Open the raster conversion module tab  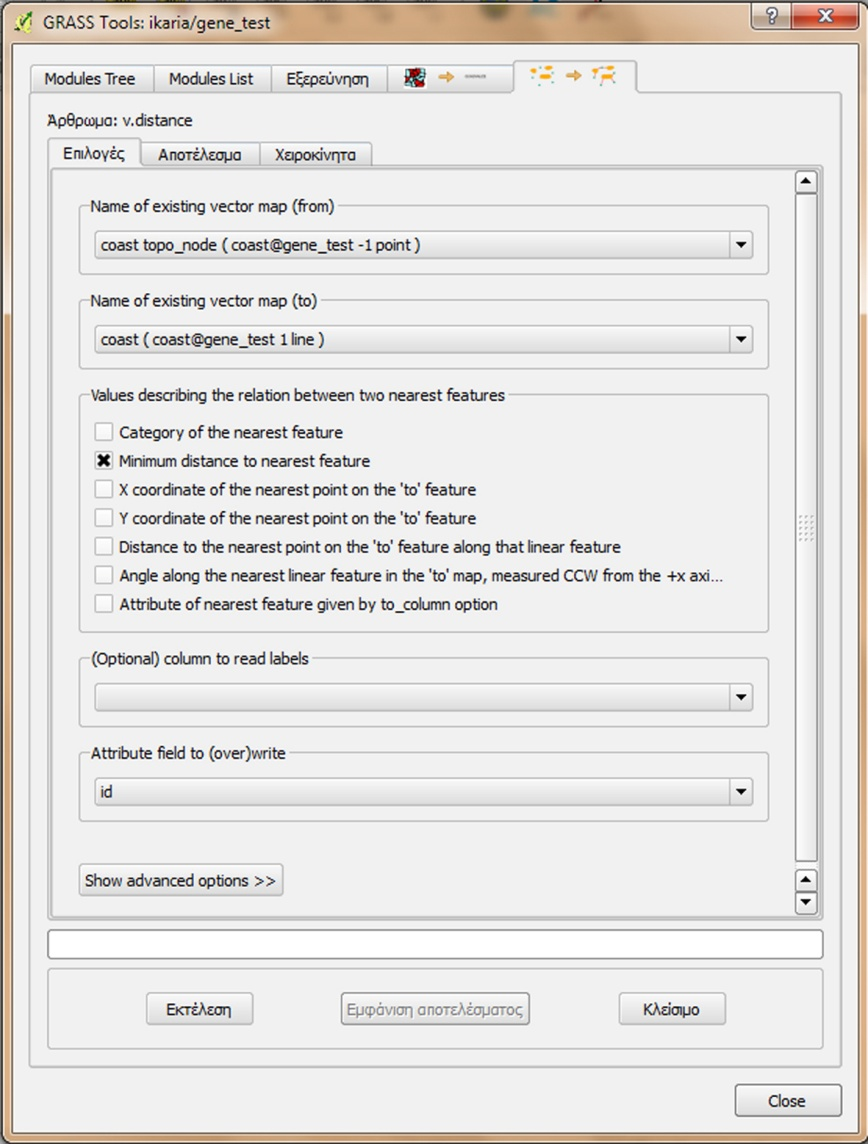pos(449,78)
